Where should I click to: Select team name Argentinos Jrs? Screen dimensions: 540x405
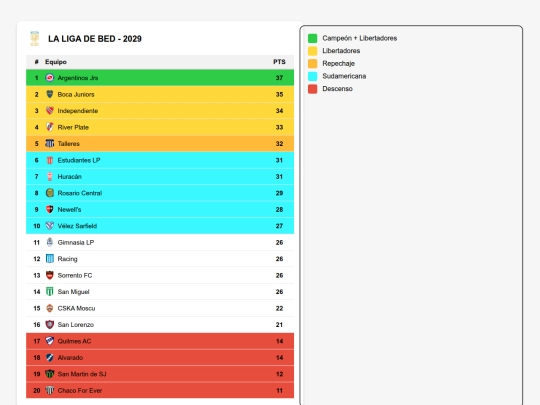click(78, 78)
